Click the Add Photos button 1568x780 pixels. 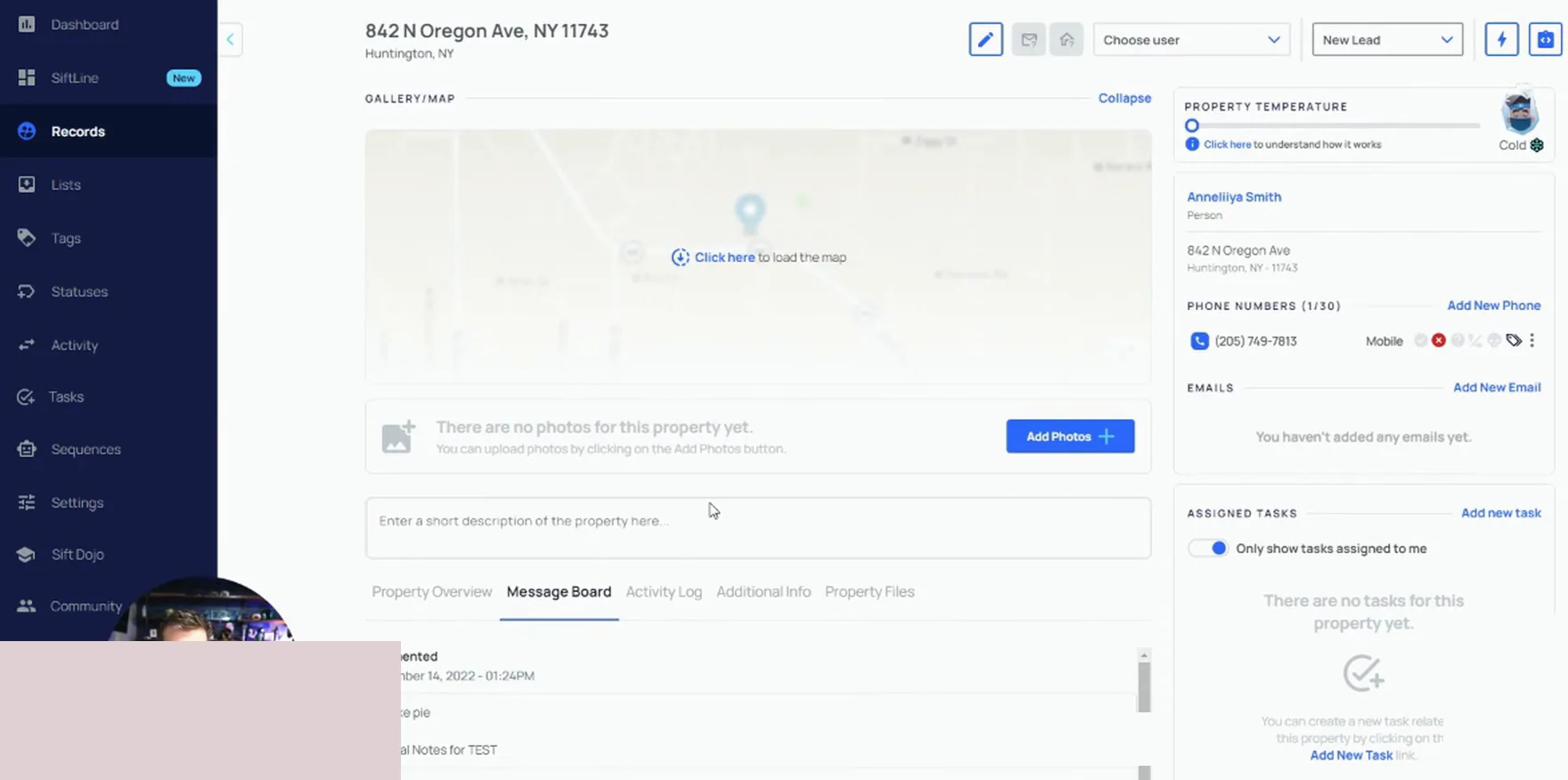[1070, 436]
